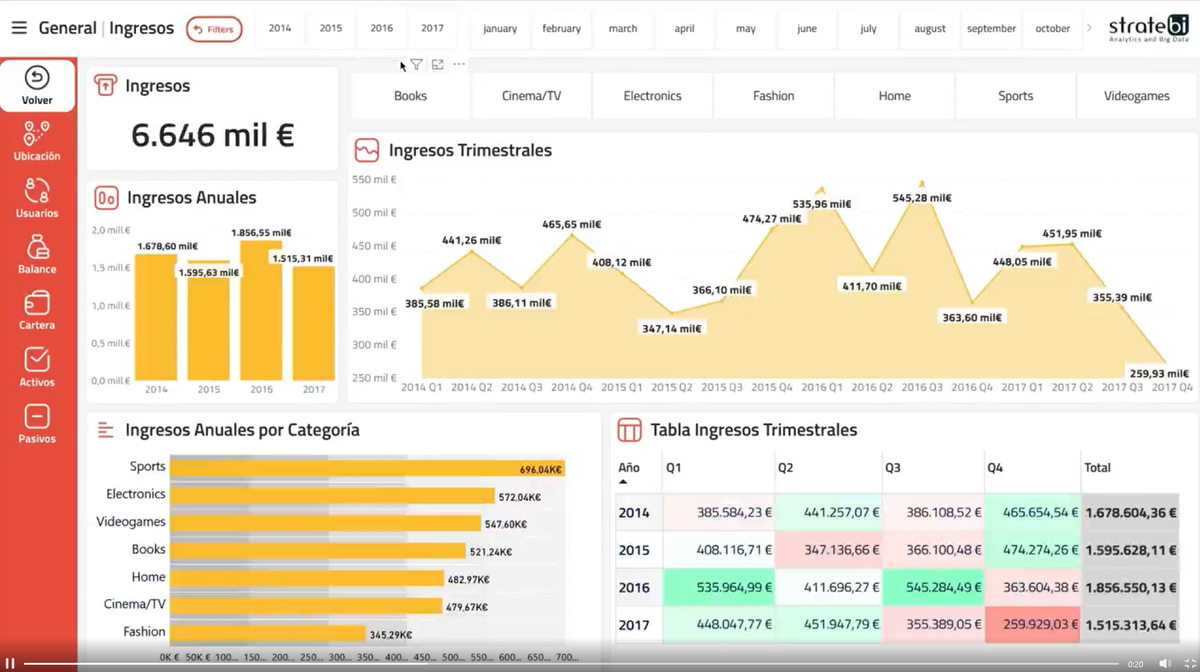Click the red Filters button
Viewport: 1200px width, 672px height.
214,29
